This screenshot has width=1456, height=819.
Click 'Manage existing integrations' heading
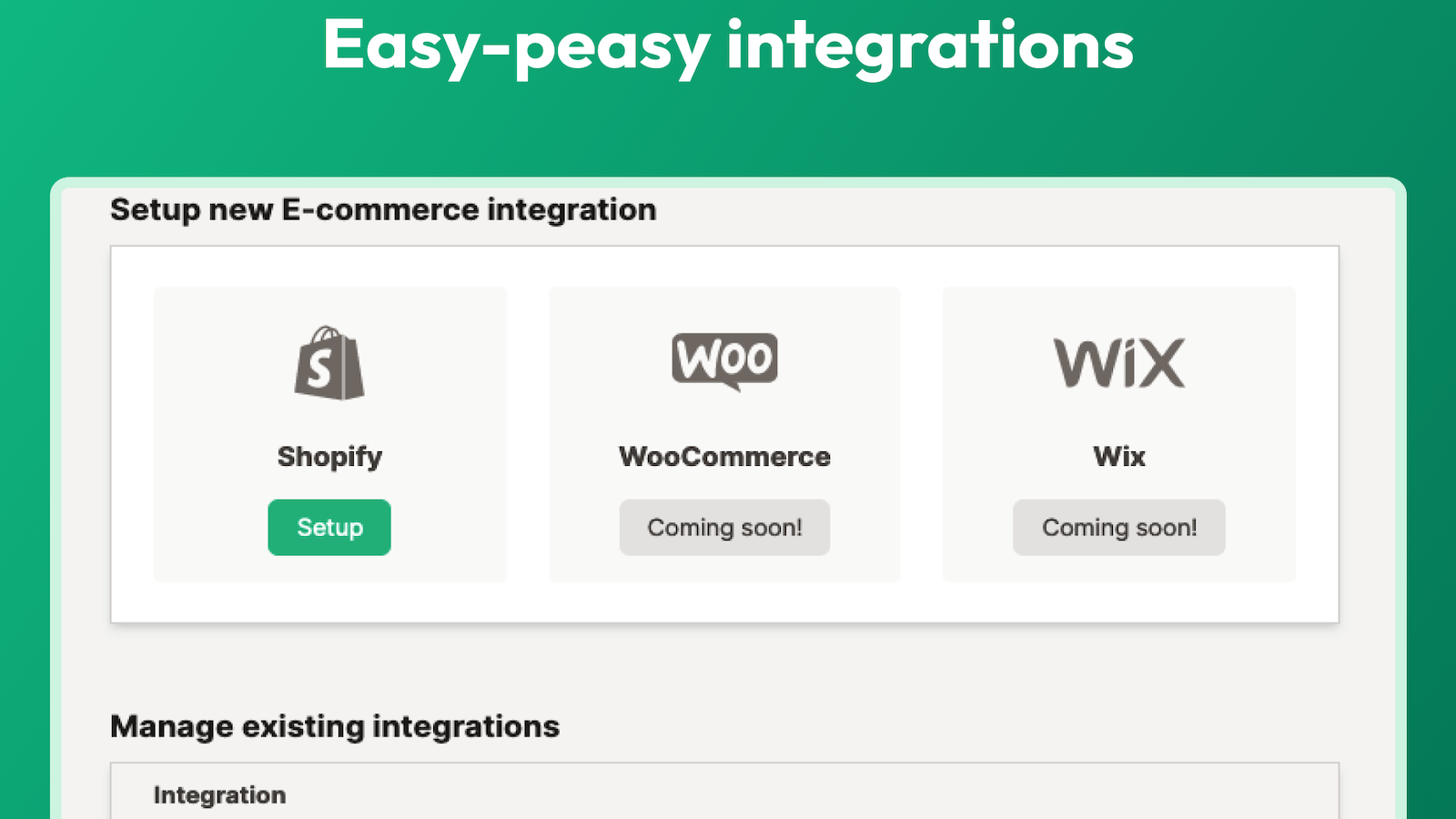[335, 726]
